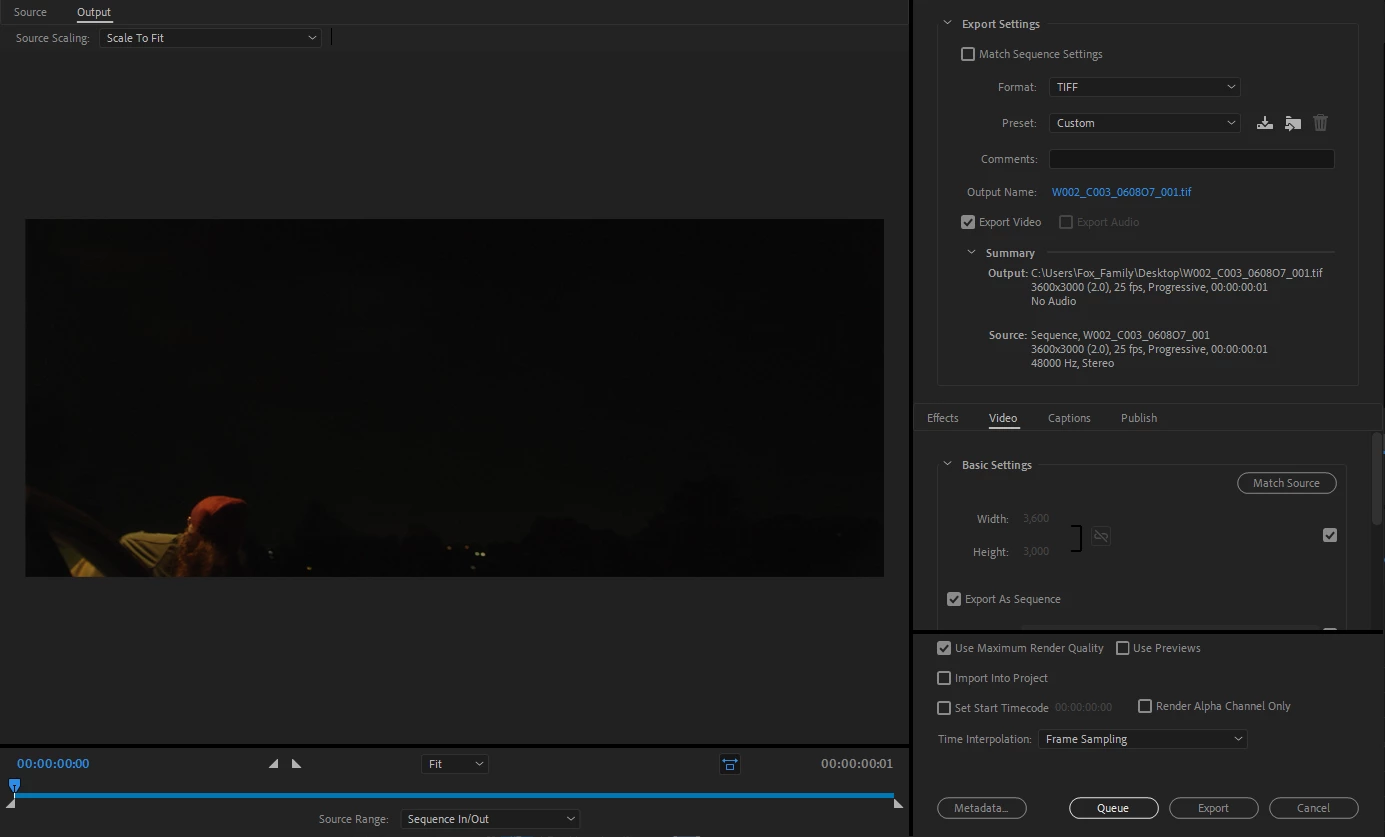1385x837 pixels.
Task: Switch to the Source tab
Action: click(x=30, y=12)
